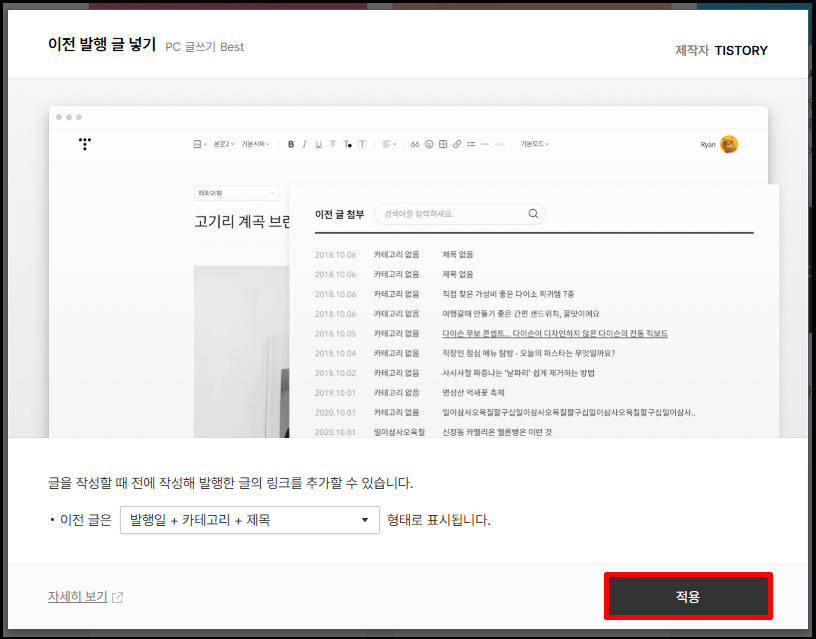The image size is (816, 639).
Task: Click the external link icon beside 자세히 보기
Action: [118, 597]
